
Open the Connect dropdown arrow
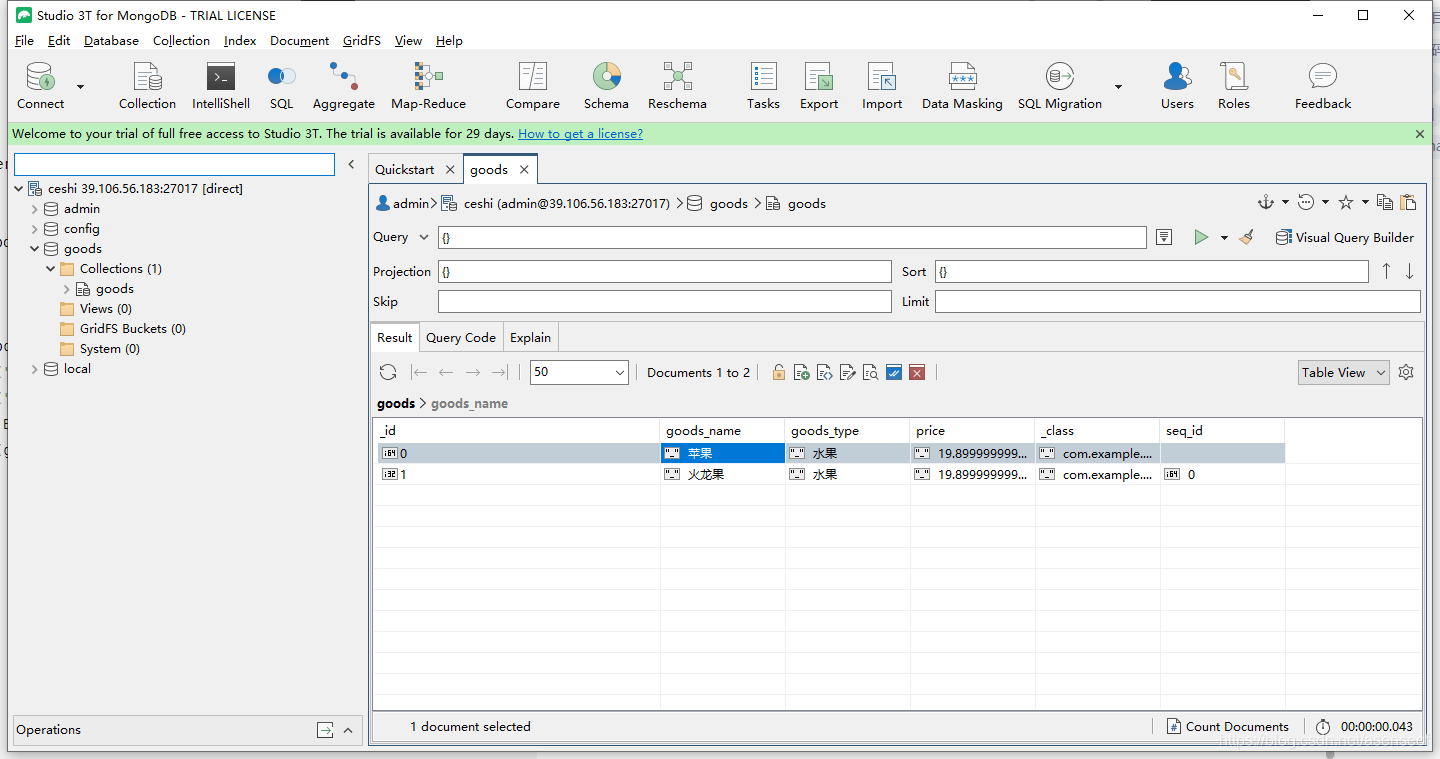tap(80, 87)
